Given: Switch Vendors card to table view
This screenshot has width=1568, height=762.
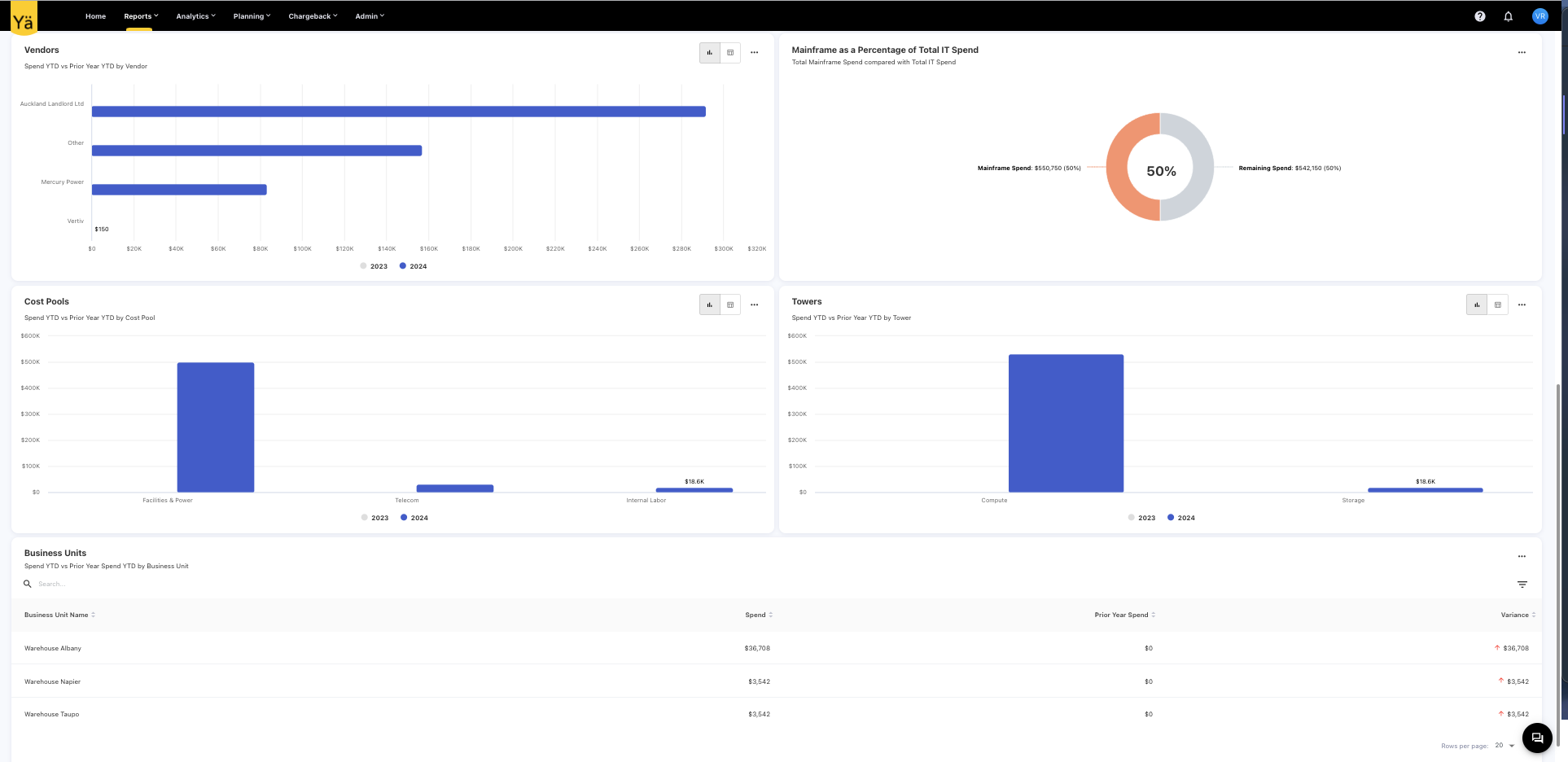Looking at the screenshot, I should coord(730,53).
